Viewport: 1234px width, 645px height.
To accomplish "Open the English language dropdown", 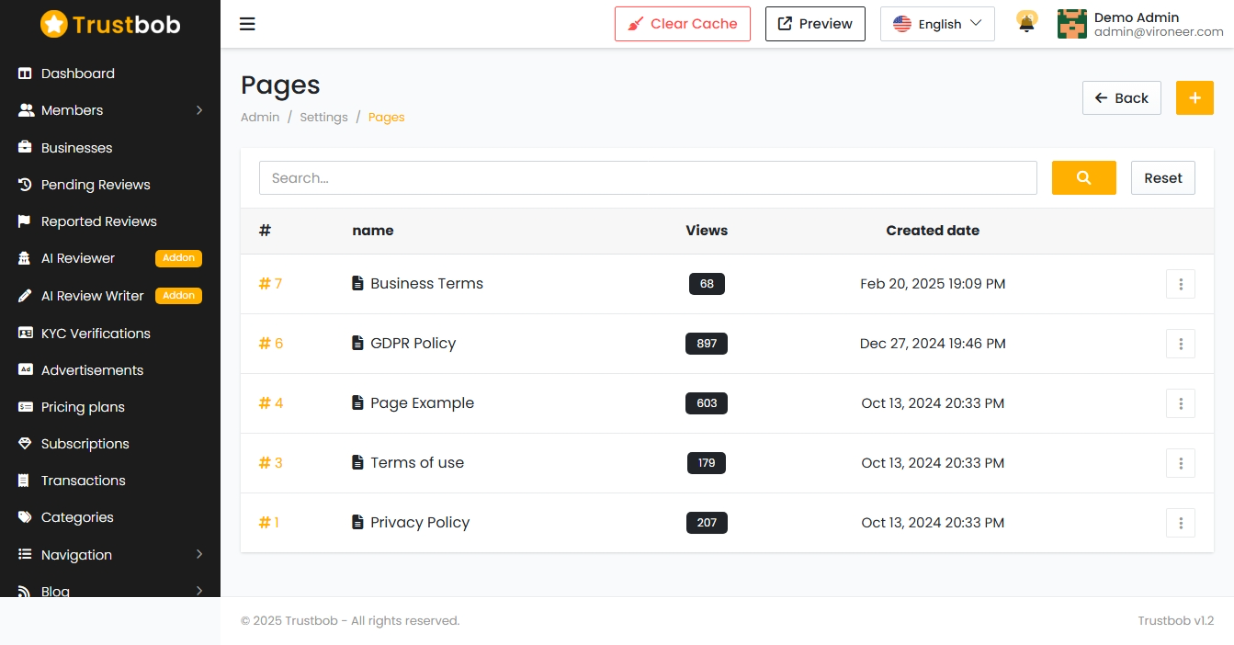I will coord(937,24).
